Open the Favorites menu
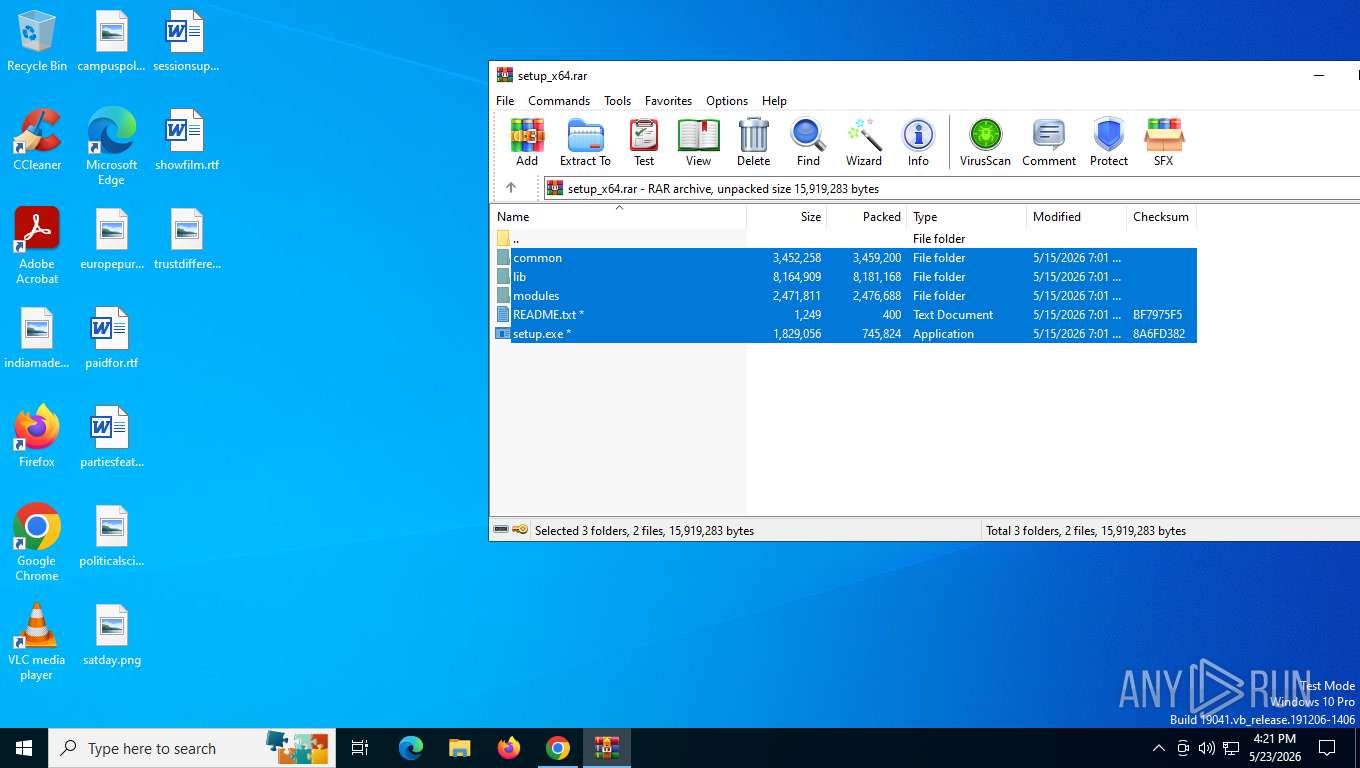The image size is (1360, 768). click(x=668, y=101)
